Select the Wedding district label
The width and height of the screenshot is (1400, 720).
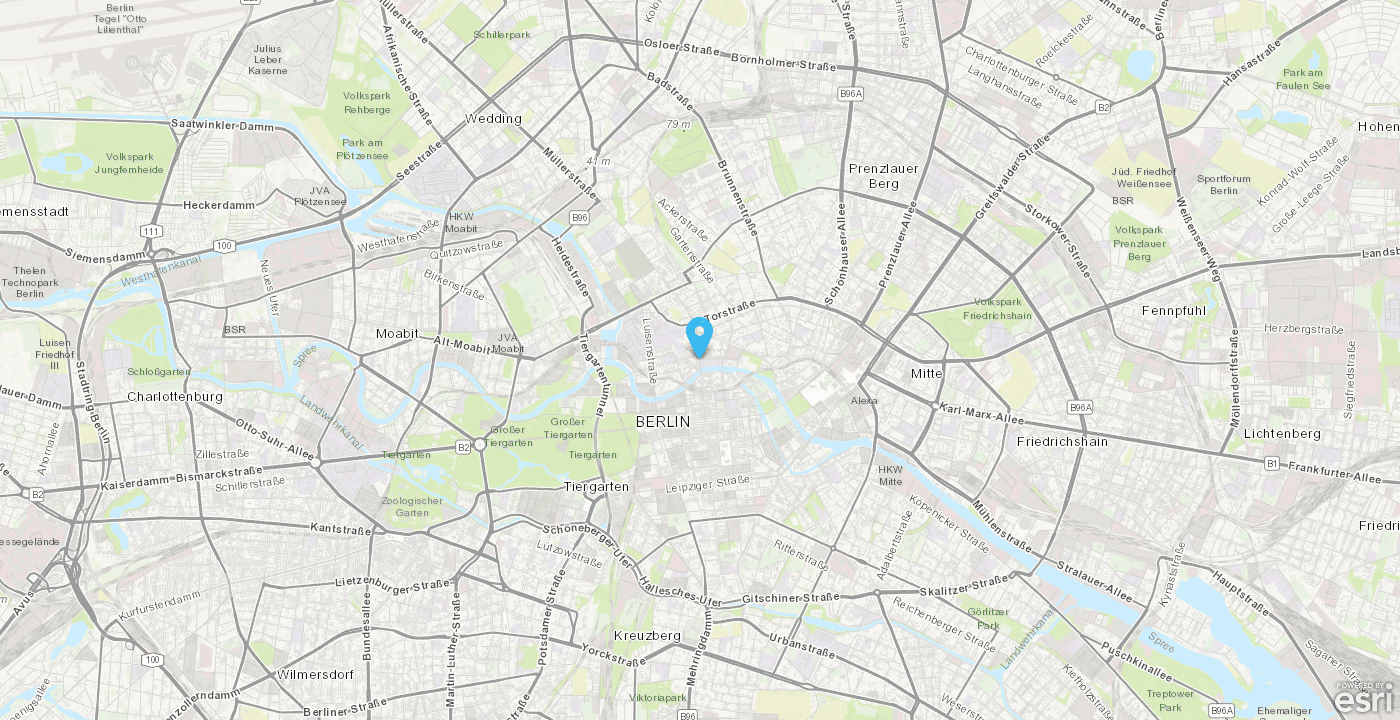pyautogui.click(x=493, y=118)
